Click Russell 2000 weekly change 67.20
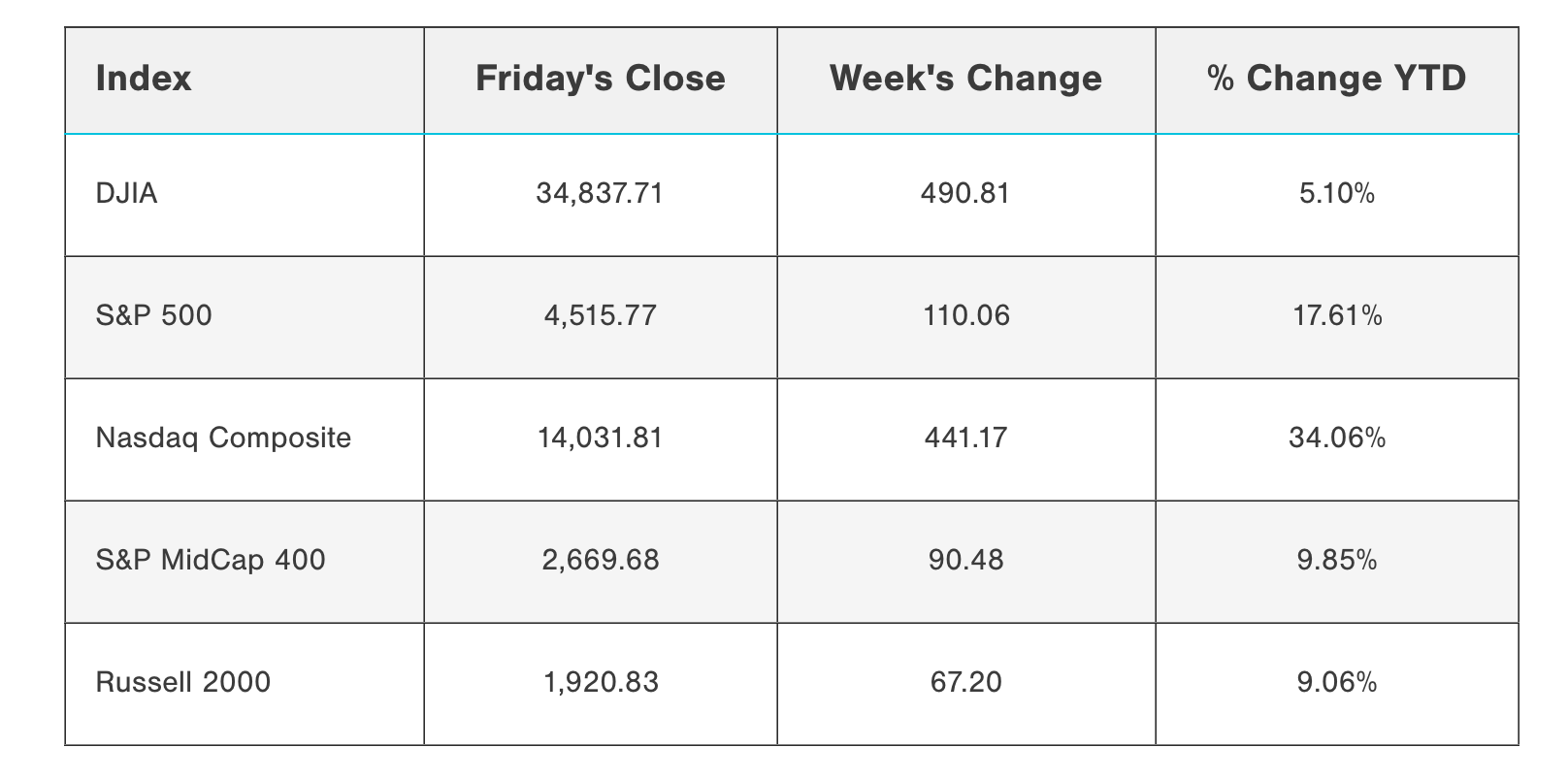Viewport: 1568px width, 780px height. click(965, 682)
